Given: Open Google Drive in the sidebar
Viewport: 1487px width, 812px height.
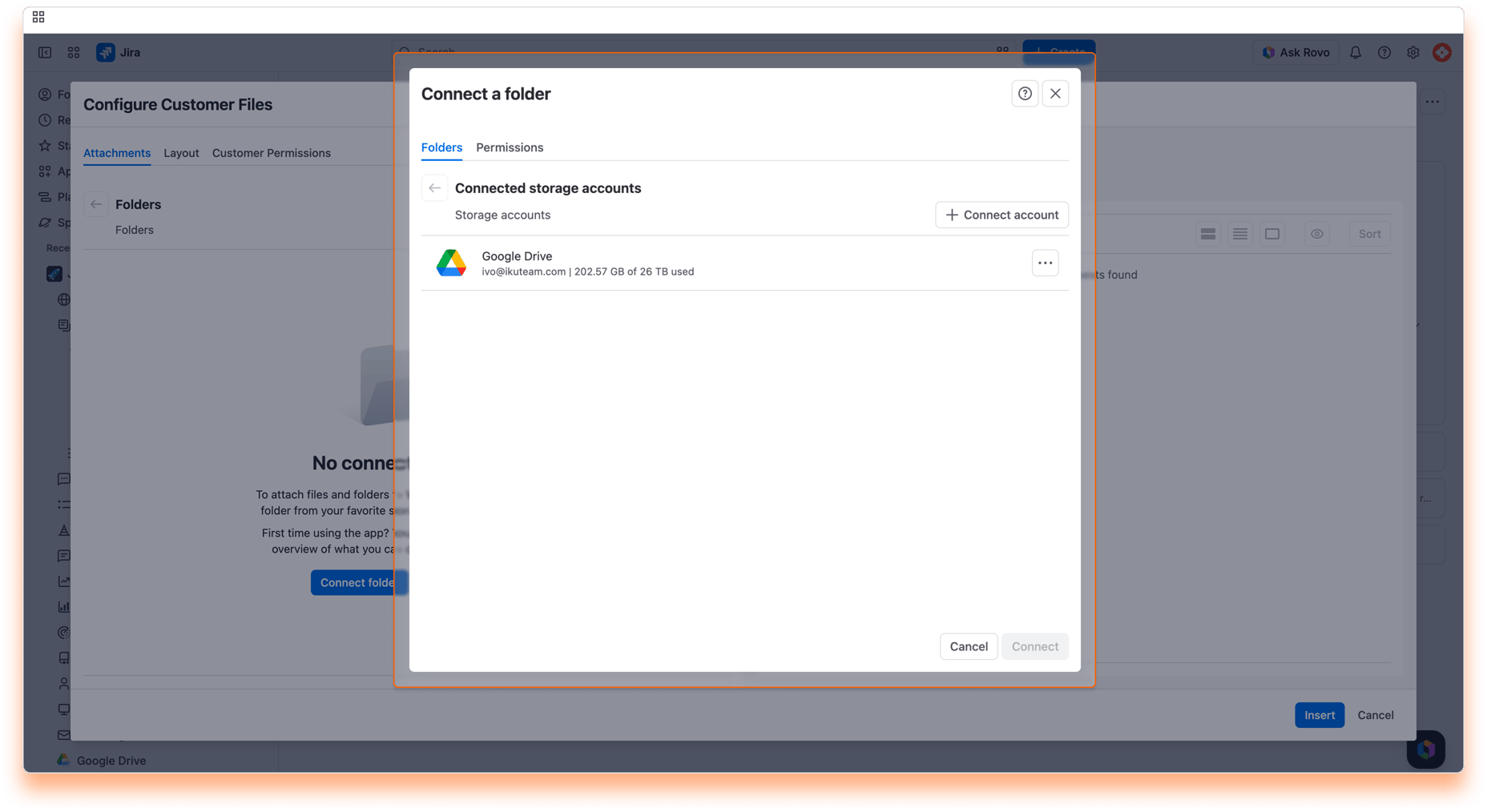Looking at the screenshot, I should click(102, 760).
